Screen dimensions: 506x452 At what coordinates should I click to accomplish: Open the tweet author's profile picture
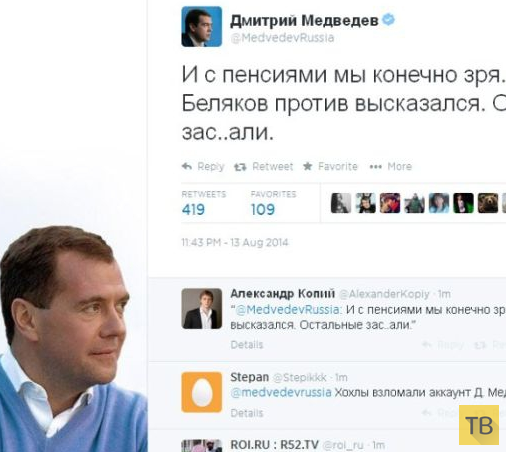(202, 27)
